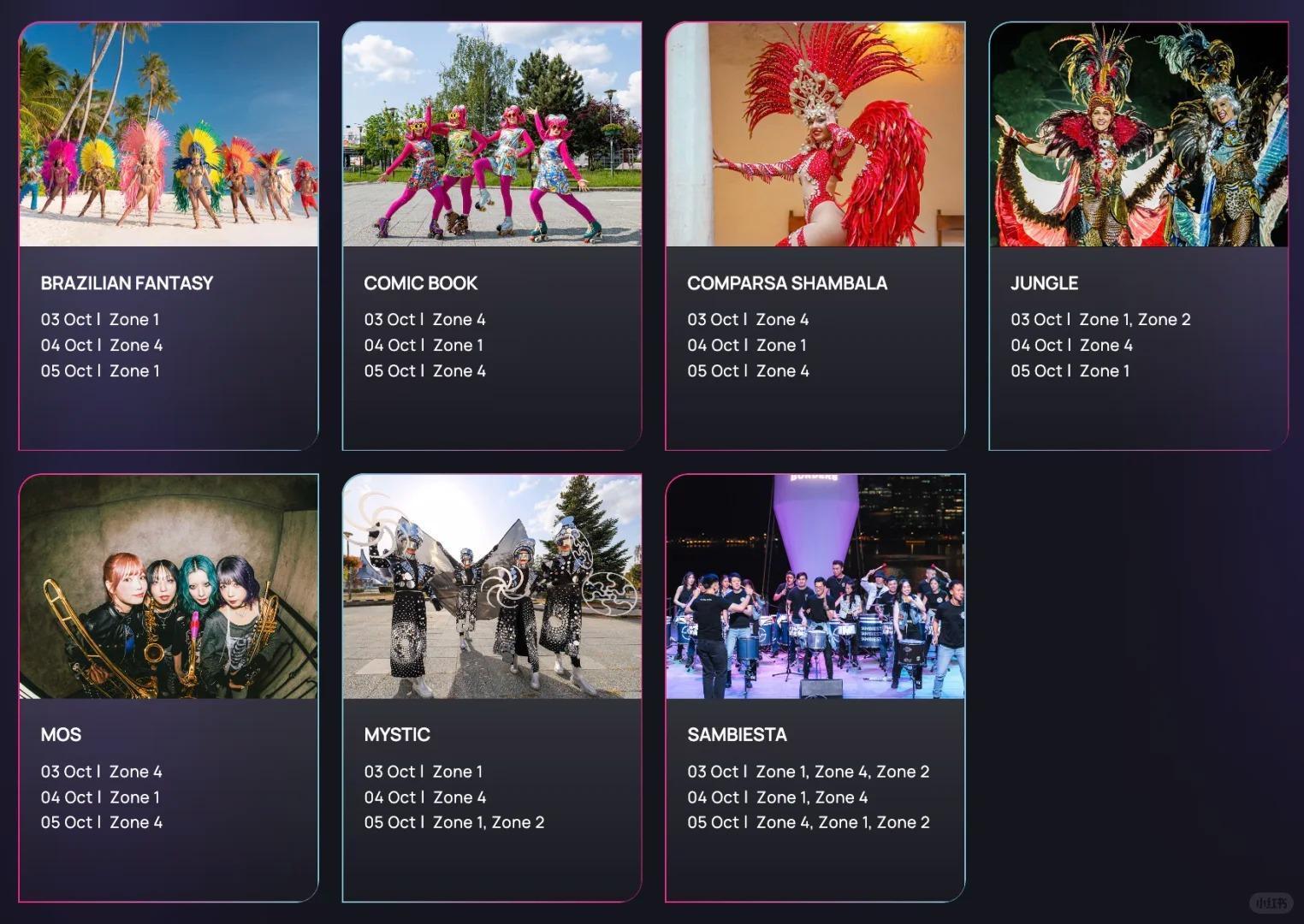Open the Sambiesta drummers stage photo
1304x924 pixels.
(x=815, y=587)
